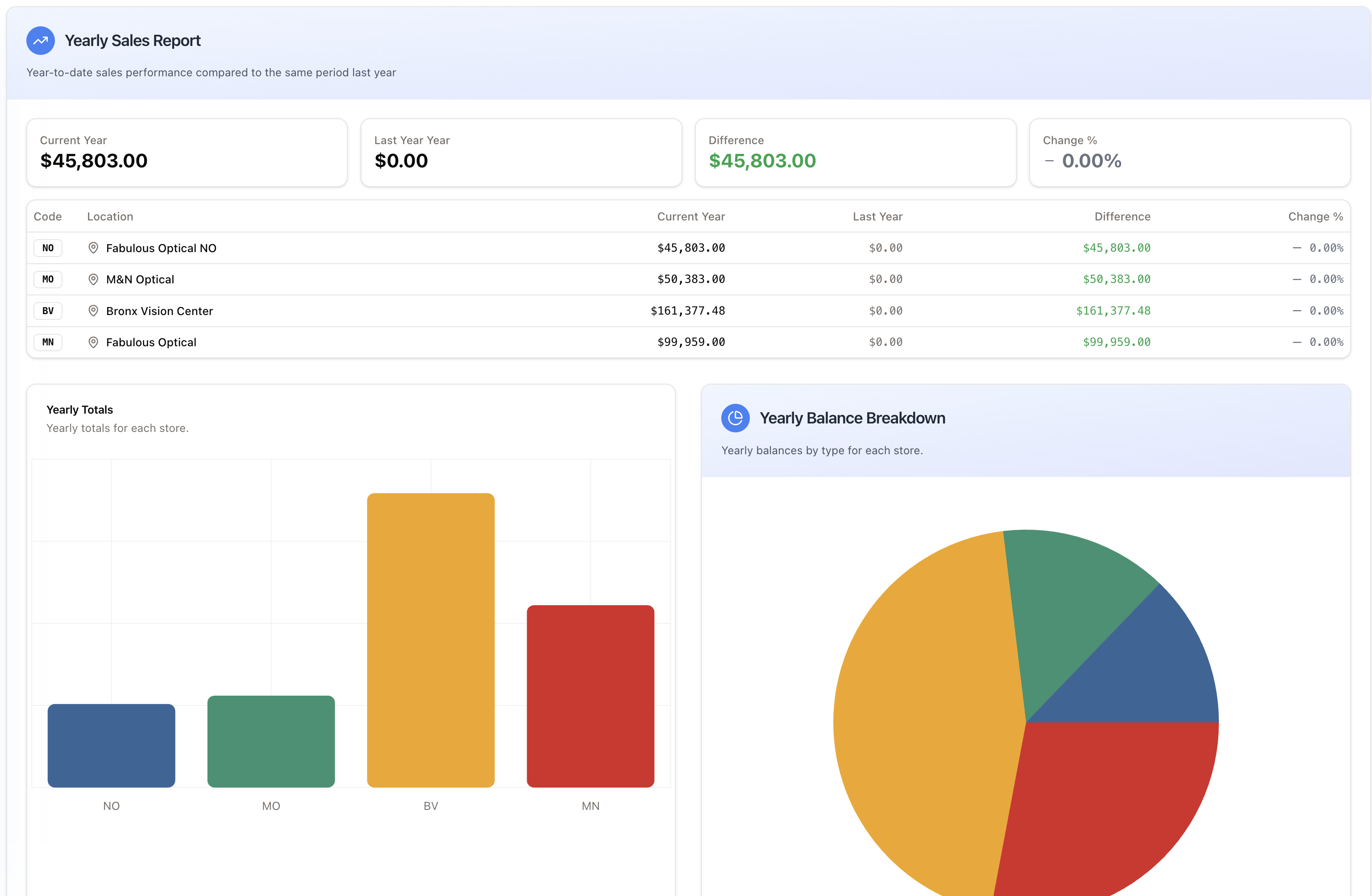Click the Difference summary card
The image size is (1372, 896).
coord(856,152)
